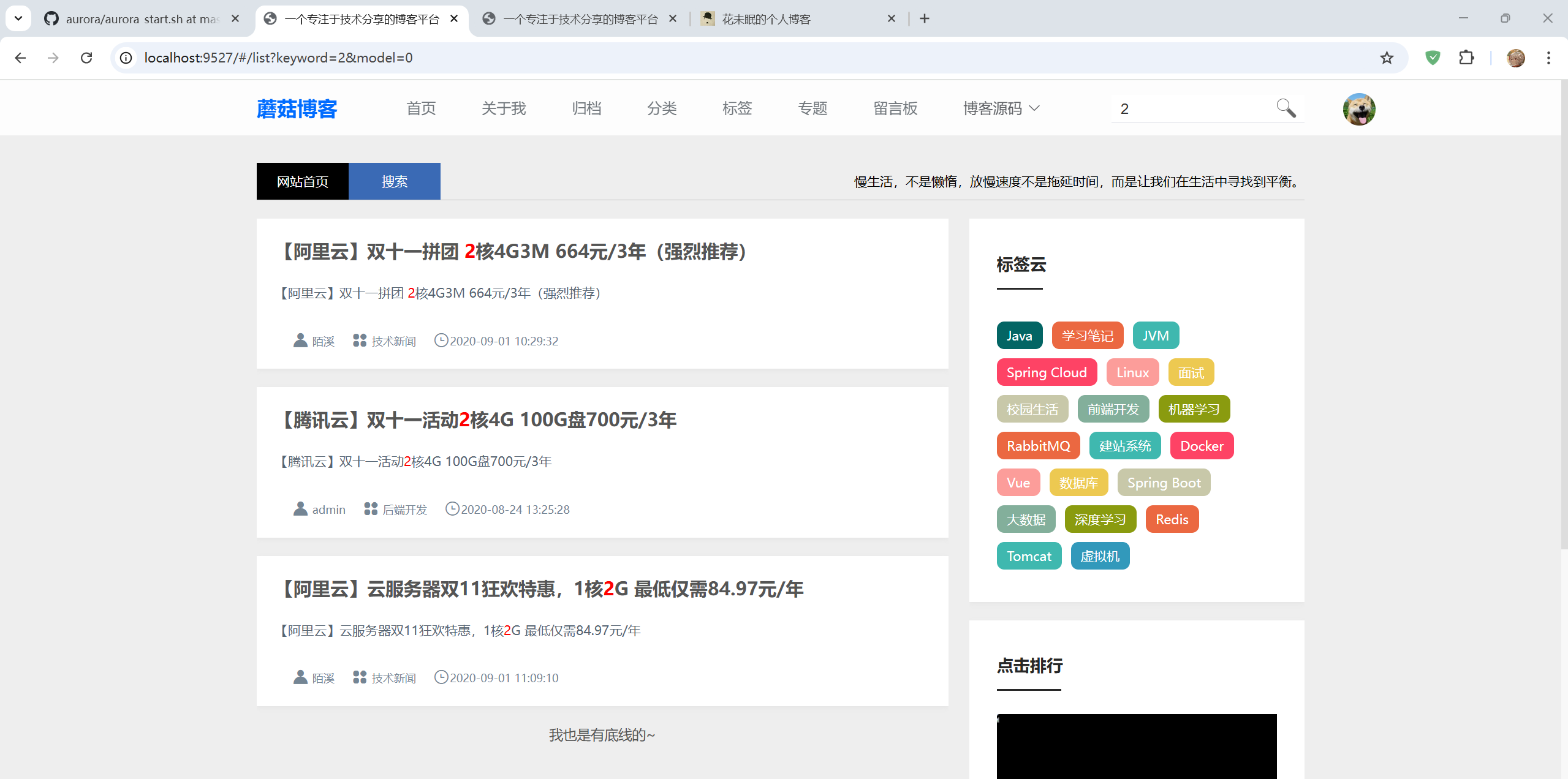The image size is (1568, 779).
Task: Select the Linux tag
Action: (1132, 372)
